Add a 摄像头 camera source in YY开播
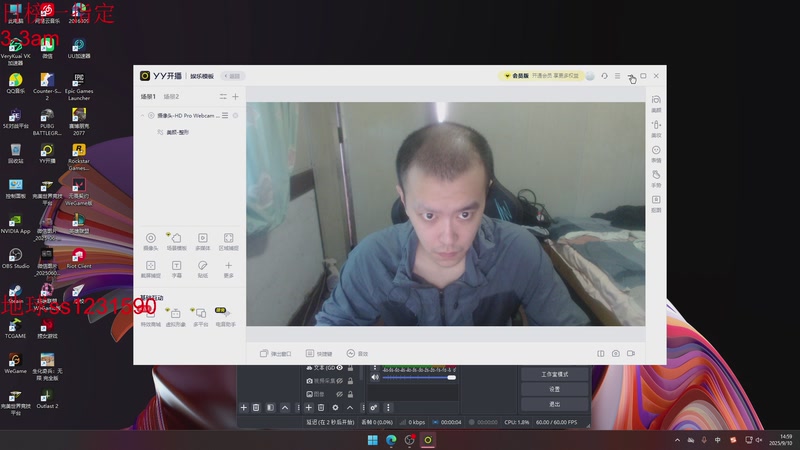 coord(151,241)
